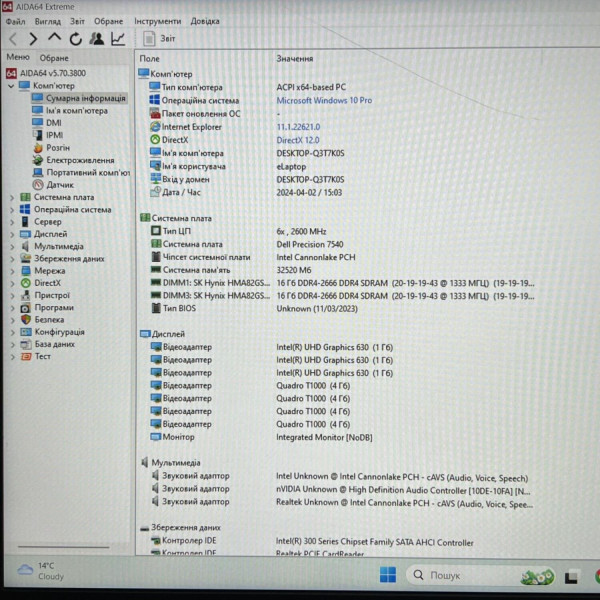
Task: Select Розгін flame icon item
Action: pos(38,148)
